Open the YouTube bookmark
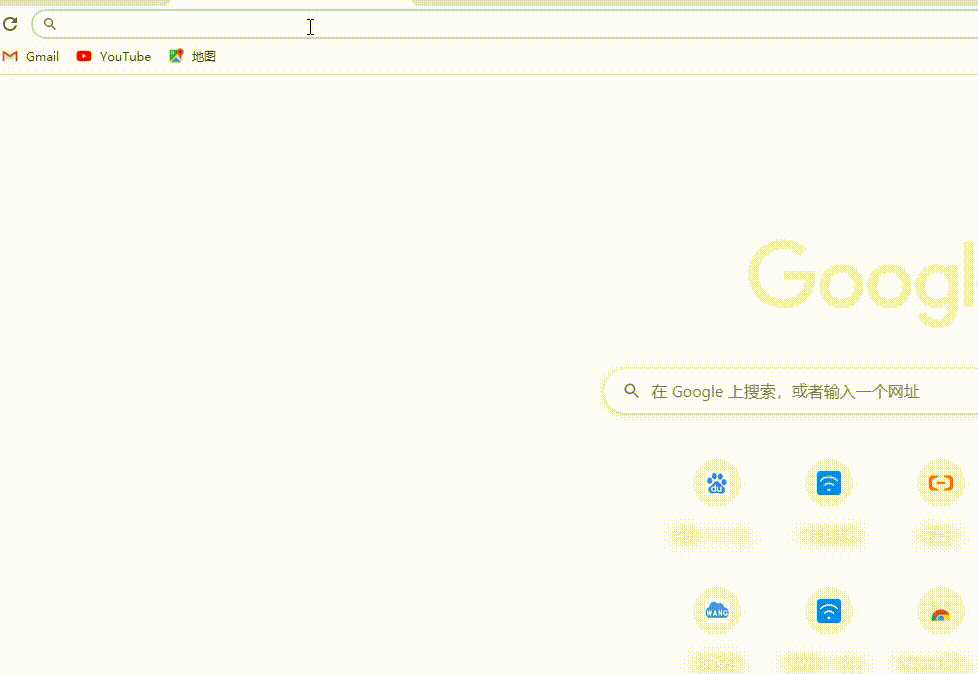The image size is (978, 674). [x=114, y=57]
